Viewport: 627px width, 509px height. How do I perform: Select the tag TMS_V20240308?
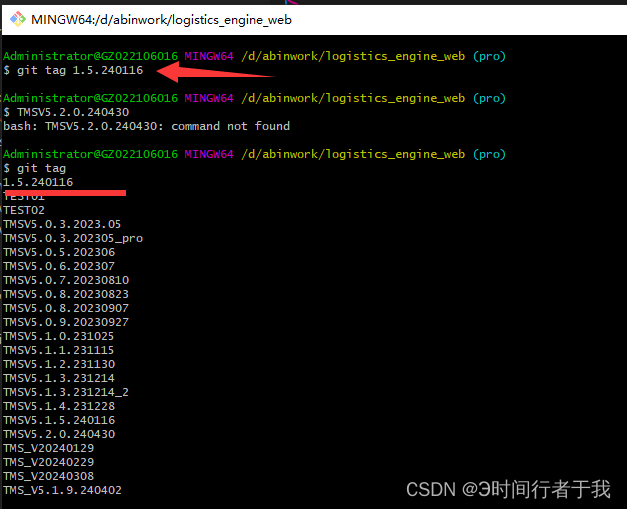coord(49,476)
